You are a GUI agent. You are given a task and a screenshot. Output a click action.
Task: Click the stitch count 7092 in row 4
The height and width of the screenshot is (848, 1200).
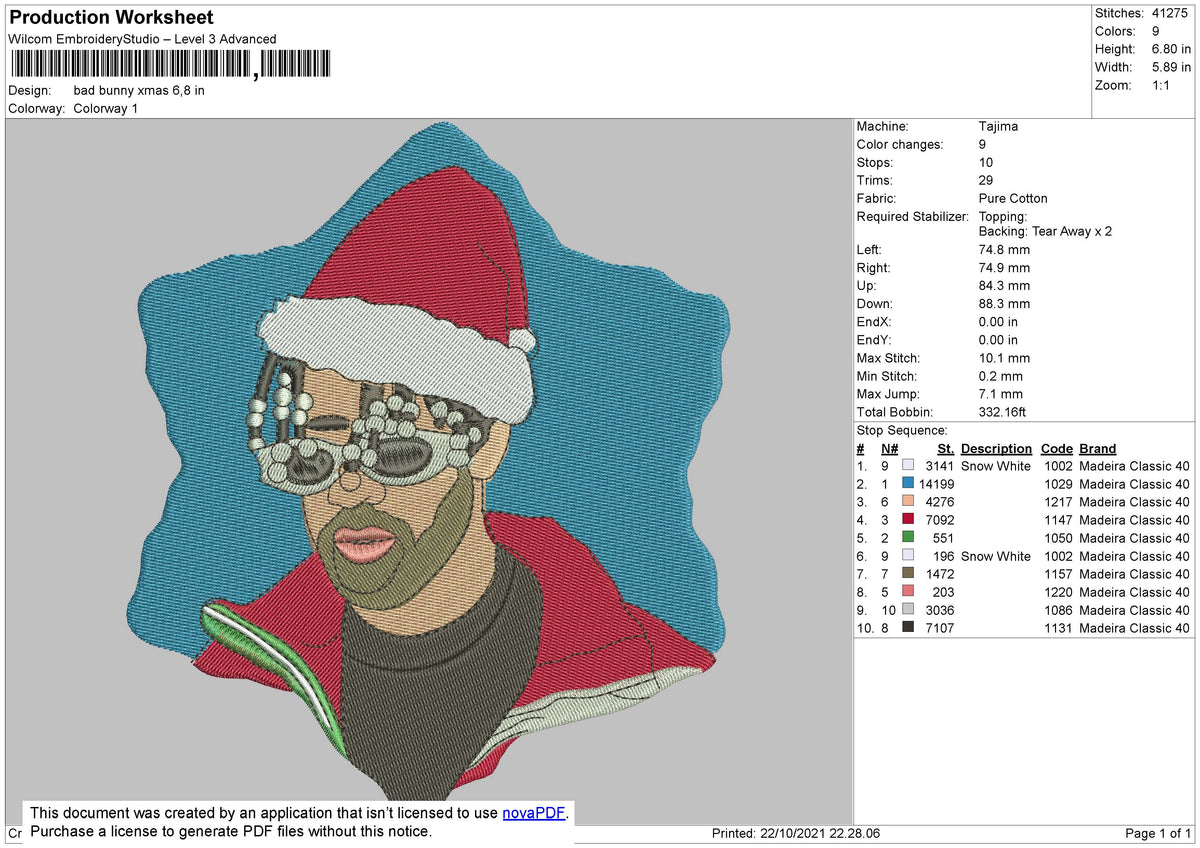coord(940,520)
